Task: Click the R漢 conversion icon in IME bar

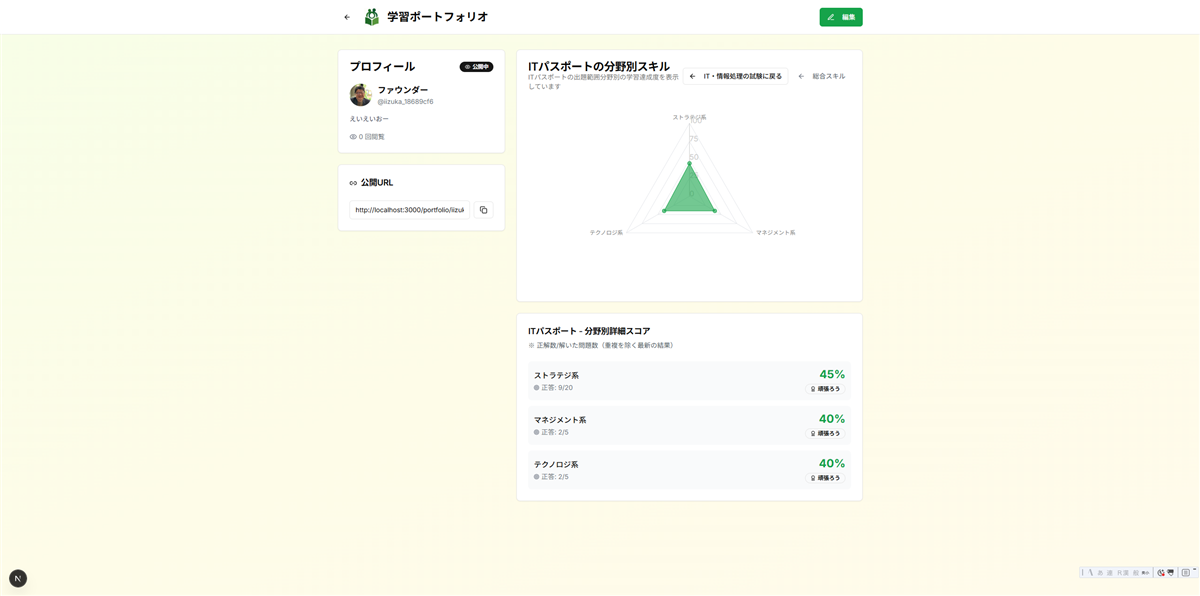Action: coord(1123,573)
